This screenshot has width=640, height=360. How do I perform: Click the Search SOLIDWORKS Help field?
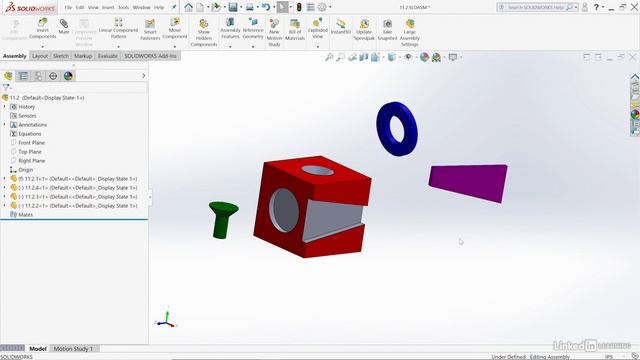click(536, 7)
